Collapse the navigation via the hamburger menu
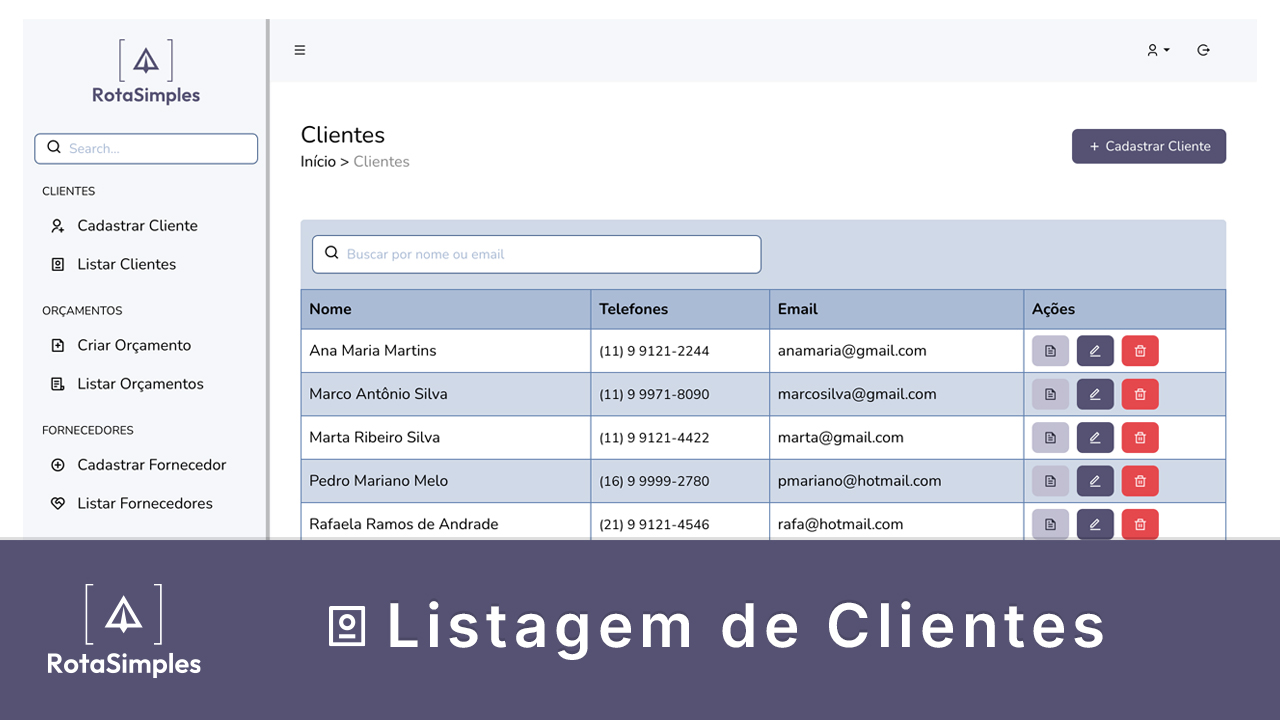 [x=299, y=50]
